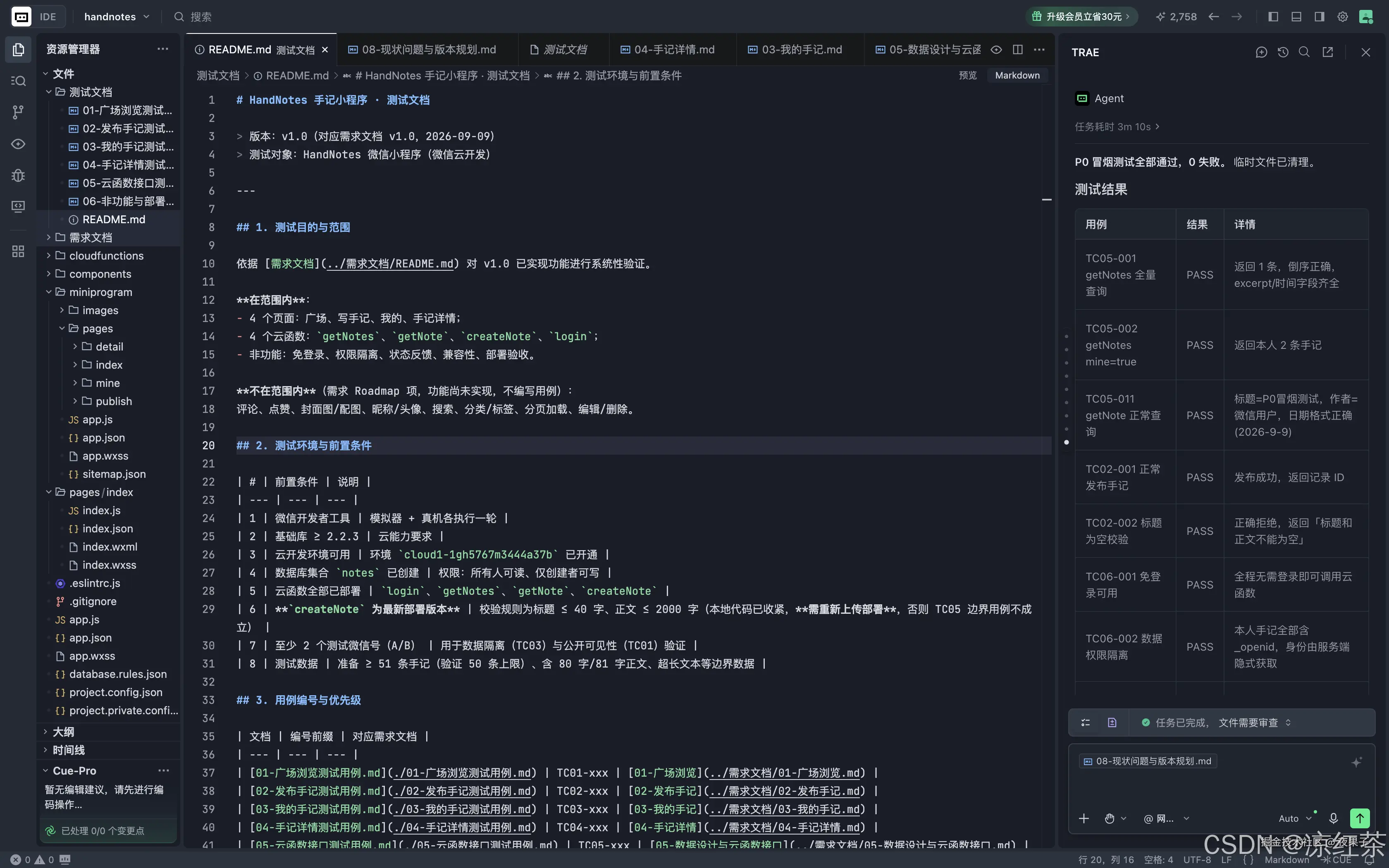
Task: Click README.md in the breadcrumb path
Action: pos(297,76)
